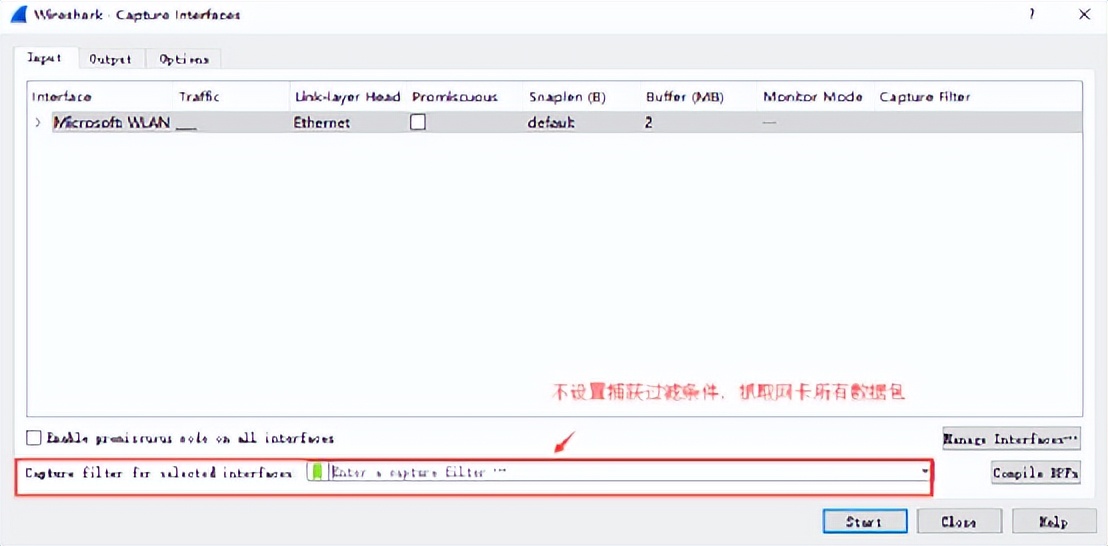Toggle promiscuous mode on all interfaces
Screen dimensions: 1108x546
[x=33, y=439]
